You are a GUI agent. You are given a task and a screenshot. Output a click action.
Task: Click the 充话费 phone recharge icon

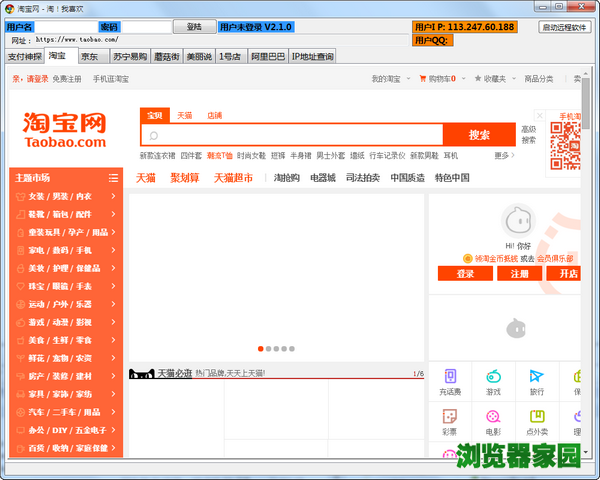450,376
